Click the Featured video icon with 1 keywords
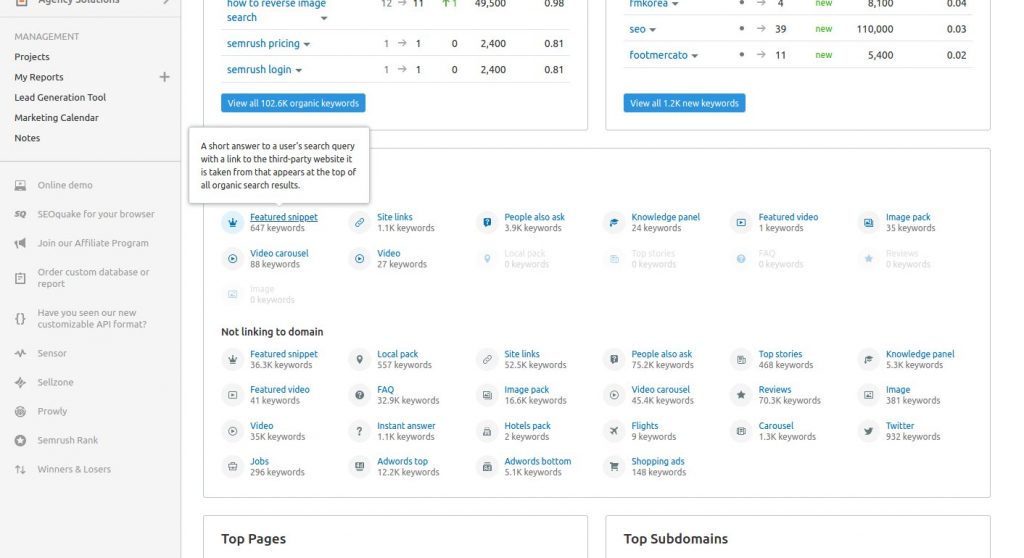1024x558 pixels. point(741,223)
